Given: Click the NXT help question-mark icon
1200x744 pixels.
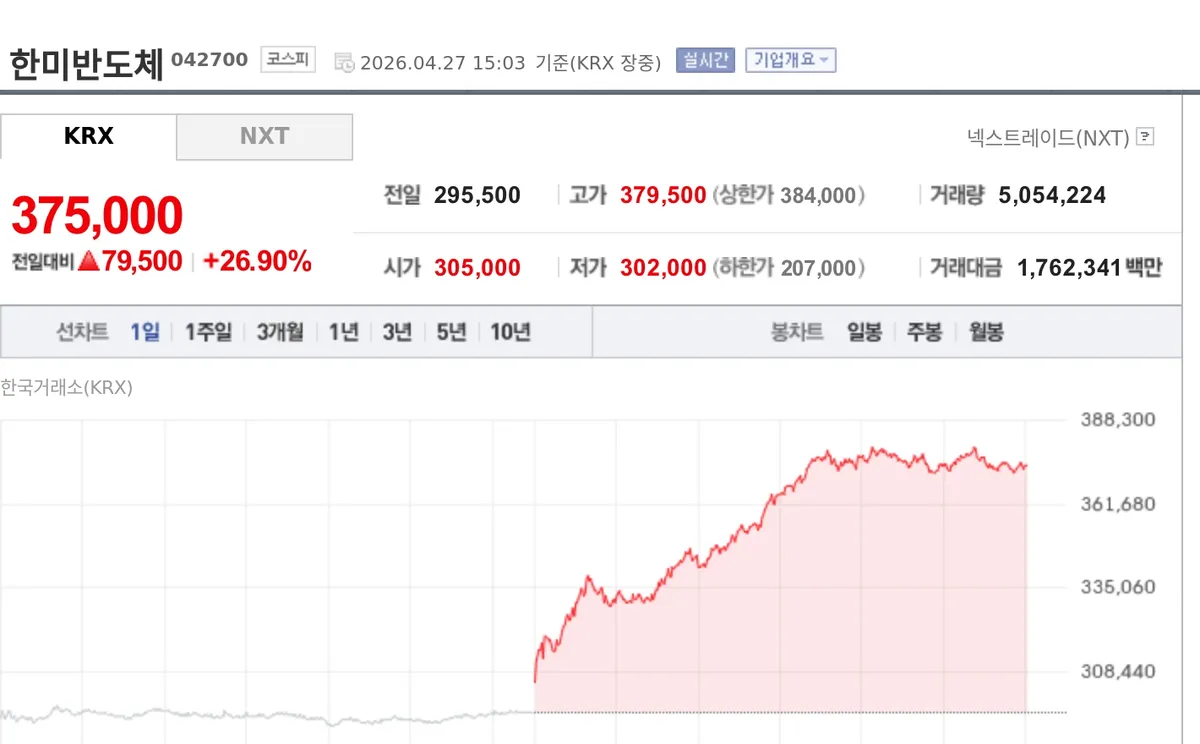Looking at the screenshot, I should [1146, 137].
